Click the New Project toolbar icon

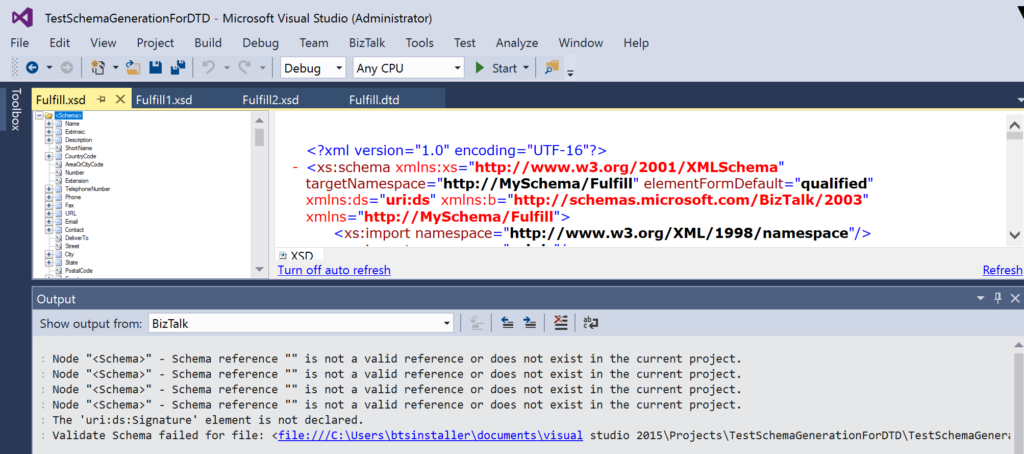[99, 67]
